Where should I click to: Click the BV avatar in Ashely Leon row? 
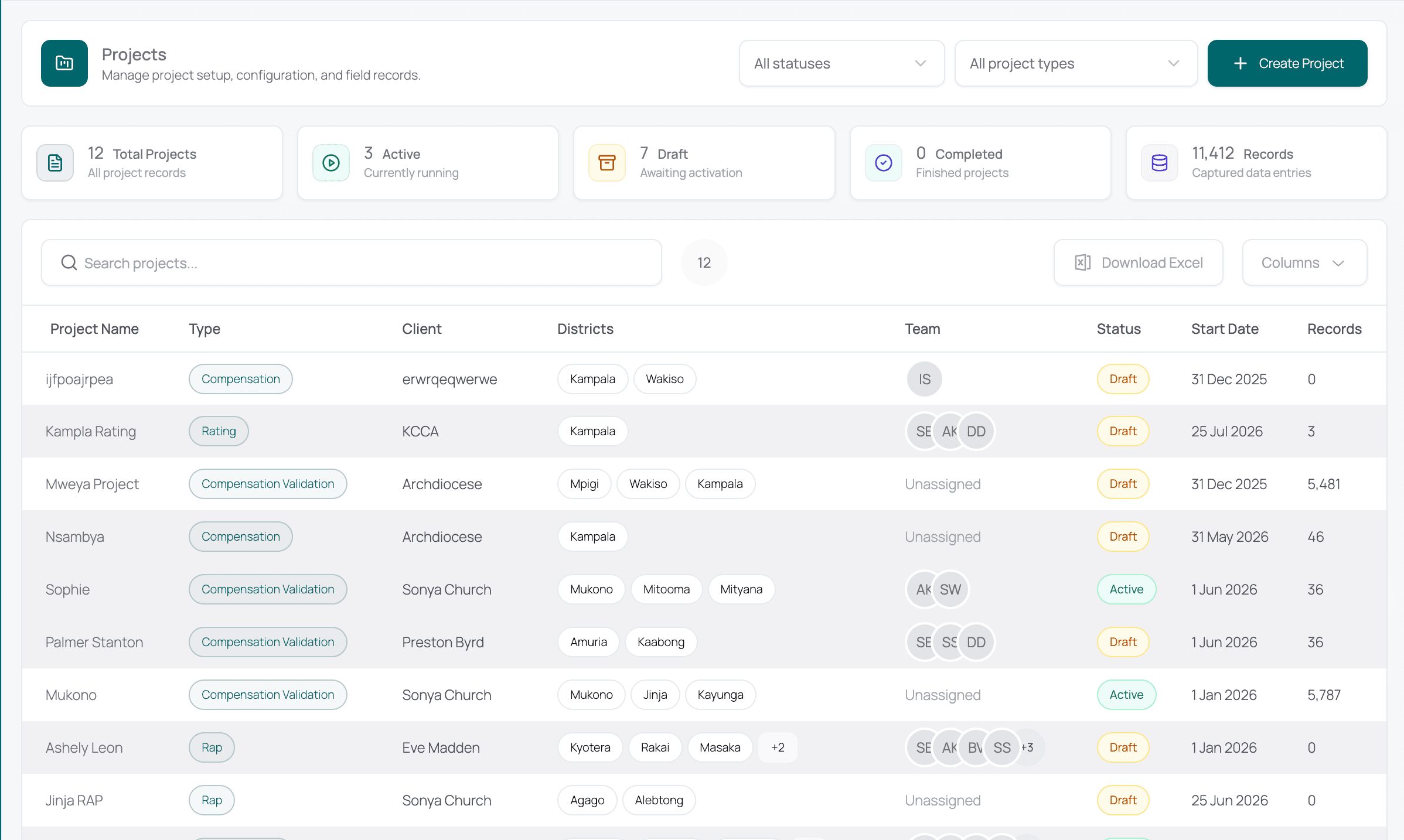coord(974,747)
